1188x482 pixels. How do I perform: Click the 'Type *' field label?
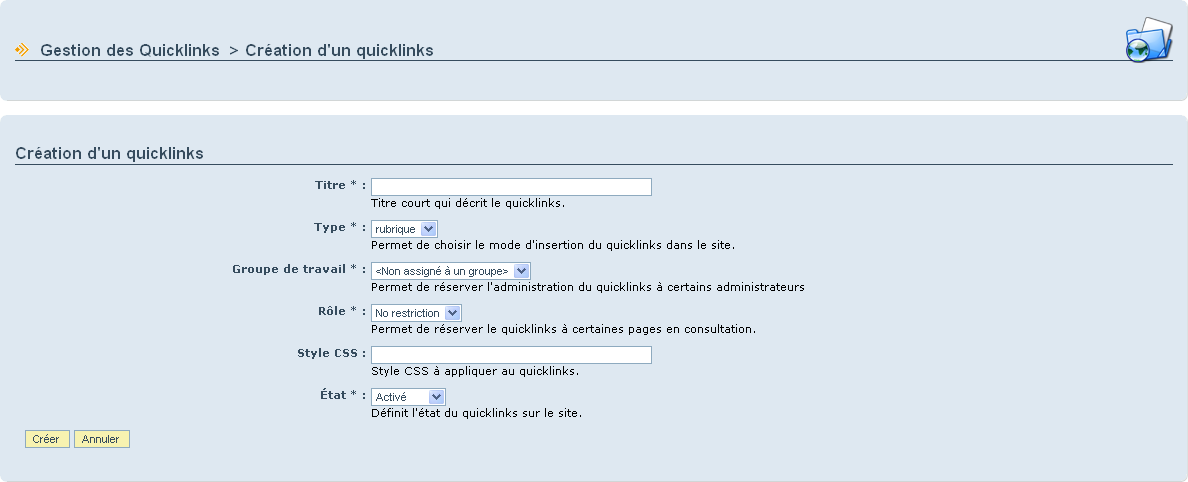(x=340, y=227)
